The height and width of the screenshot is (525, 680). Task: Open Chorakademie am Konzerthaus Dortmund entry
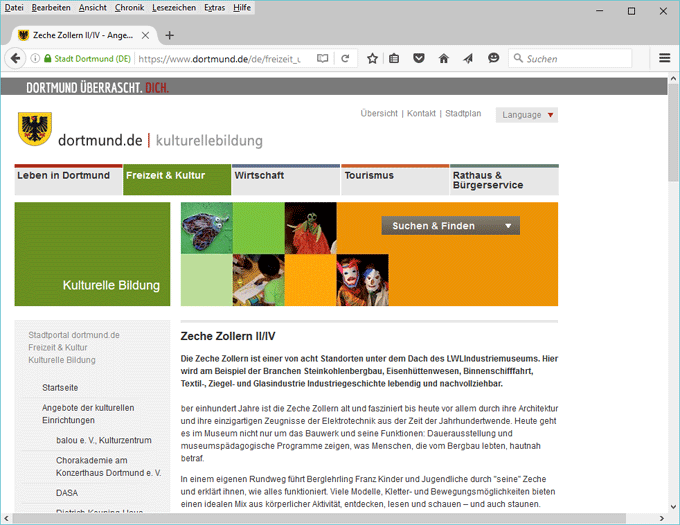[x=108, y=466]
